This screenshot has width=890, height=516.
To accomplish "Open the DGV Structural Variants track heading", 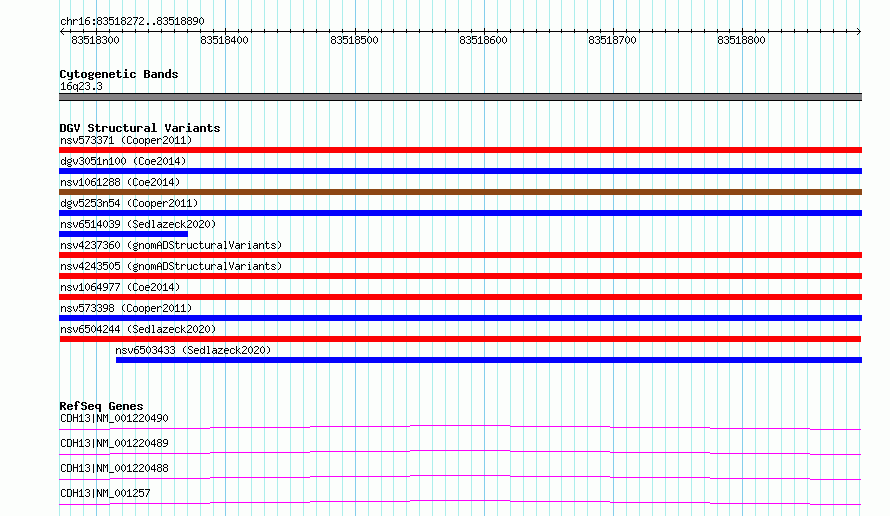I will point(140,128).
